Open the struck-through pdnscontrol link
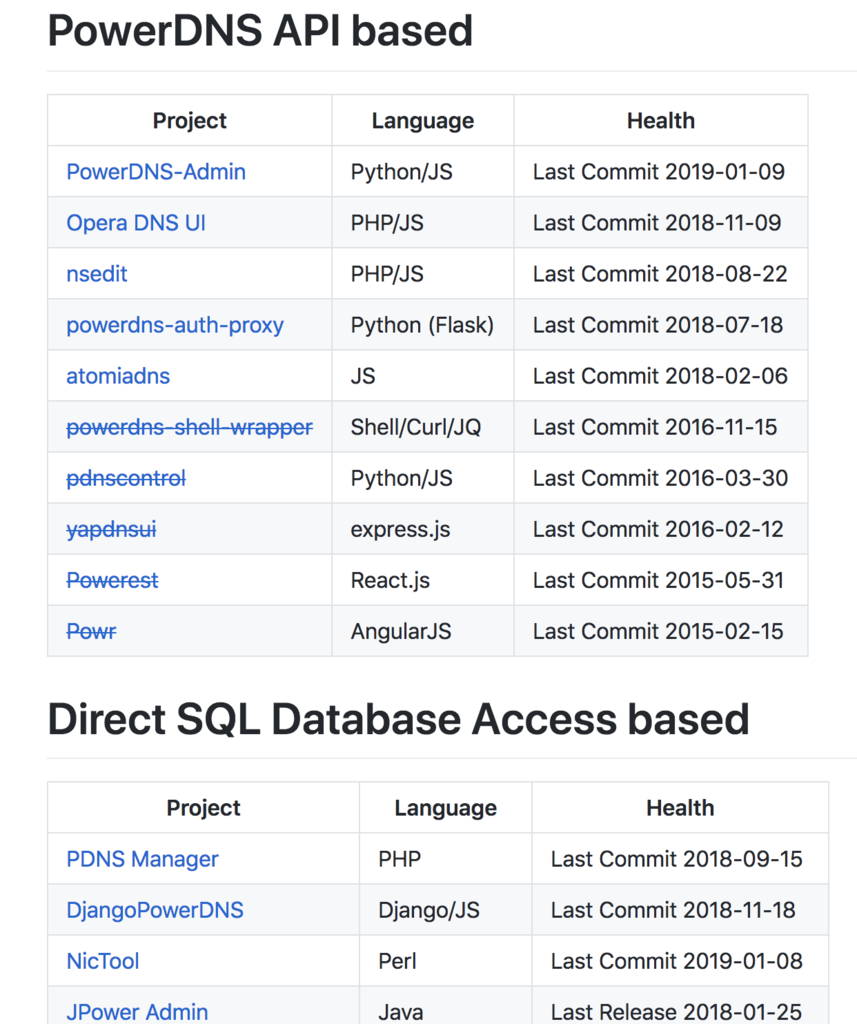 (126, 478)
